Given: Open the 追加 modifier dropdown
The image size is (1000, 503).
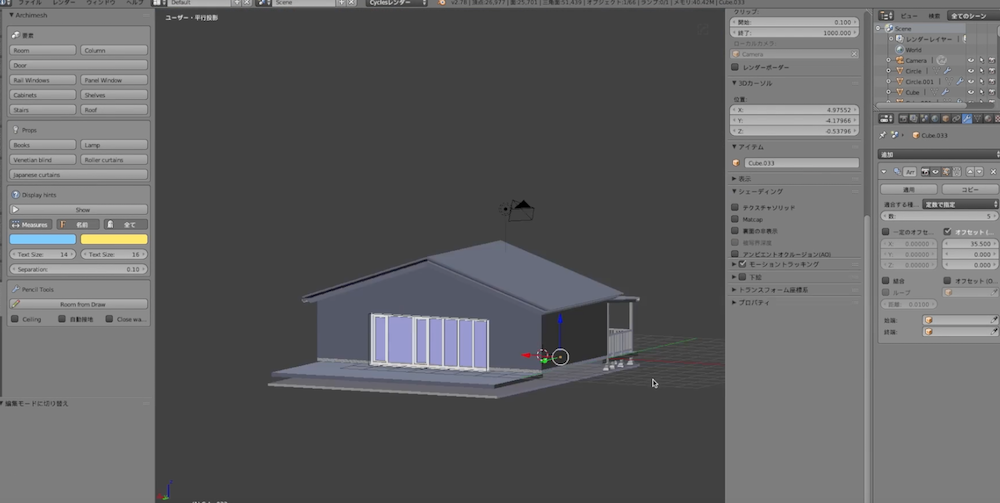Looking at the screenshot, I should point(937,154).
